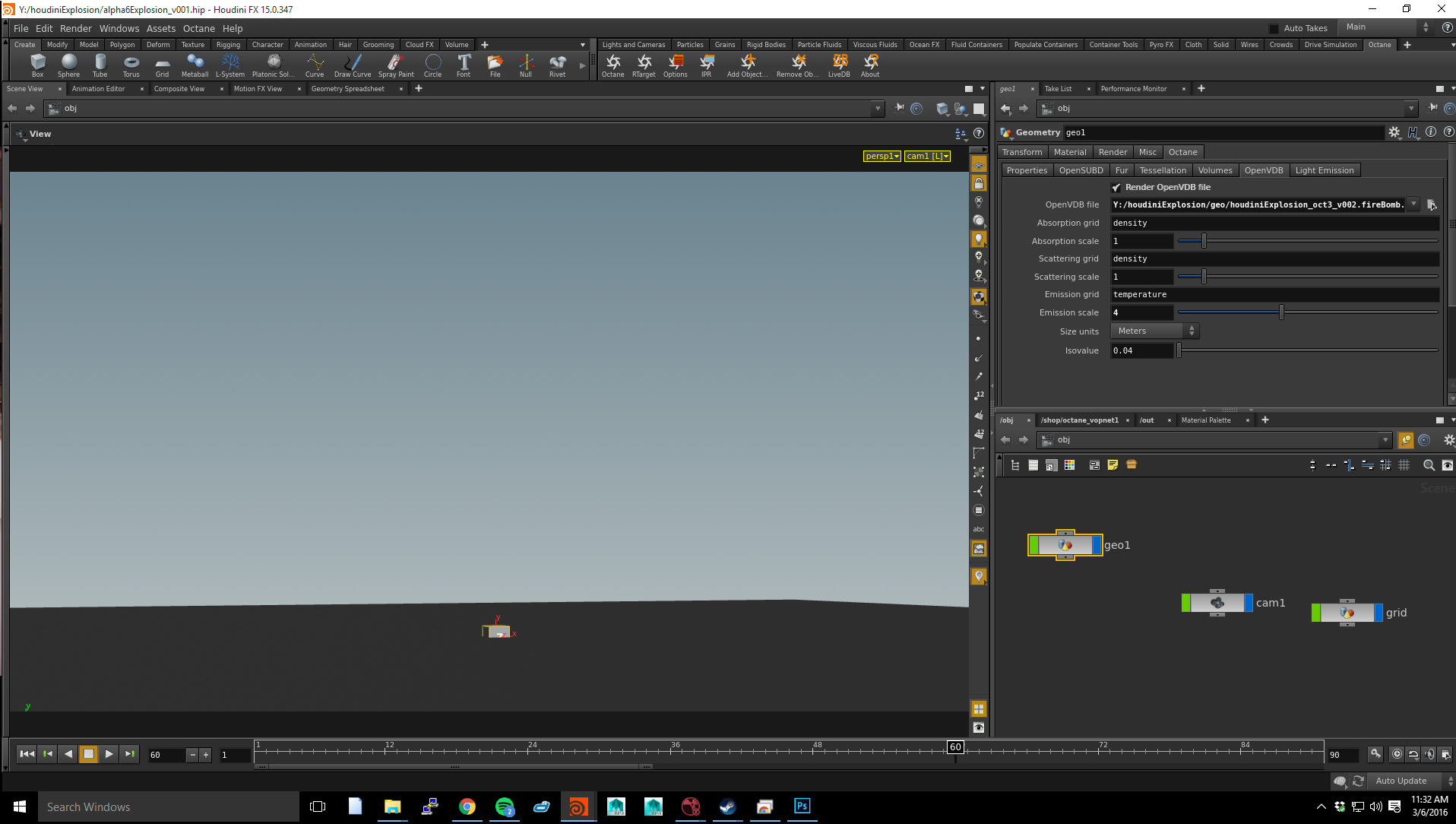1456x824 pixels.
Task: Play the animation forward
Action: (x=109, y=754)
